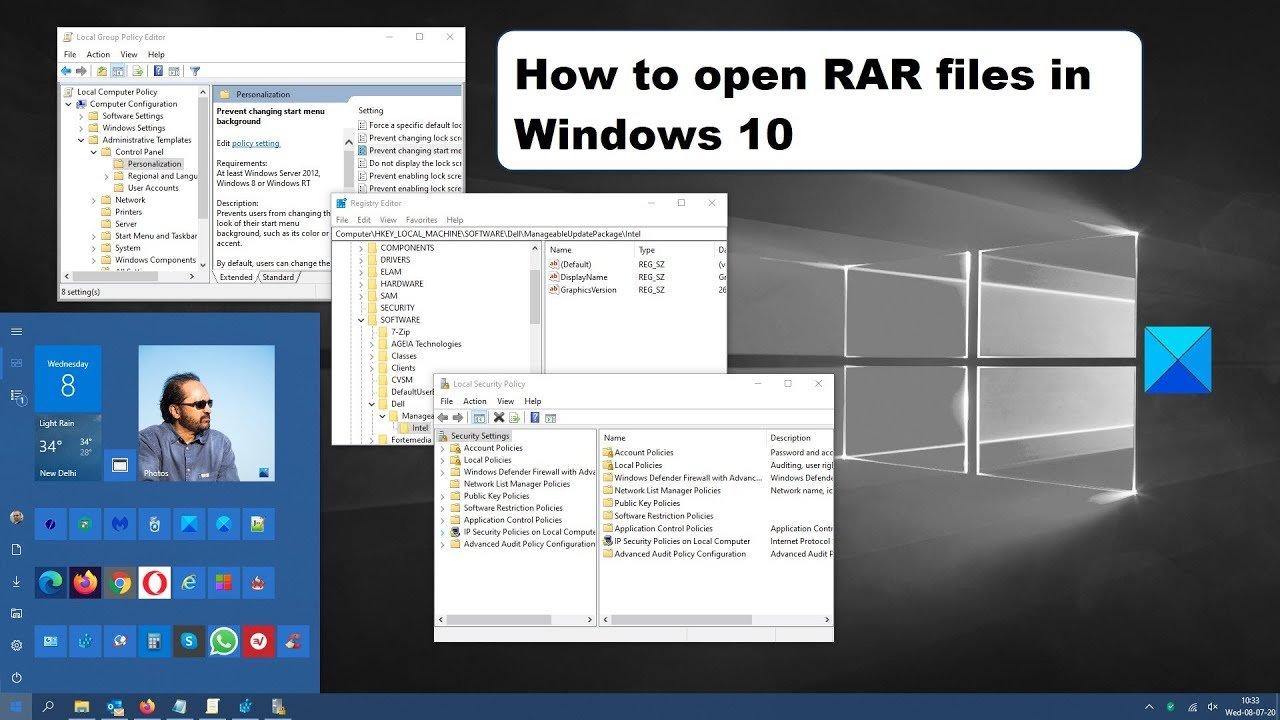This screenshot has height=720, width=1280.
Task: Open Google Chrome tile in Start menu
Action: (x=120, y=582)
